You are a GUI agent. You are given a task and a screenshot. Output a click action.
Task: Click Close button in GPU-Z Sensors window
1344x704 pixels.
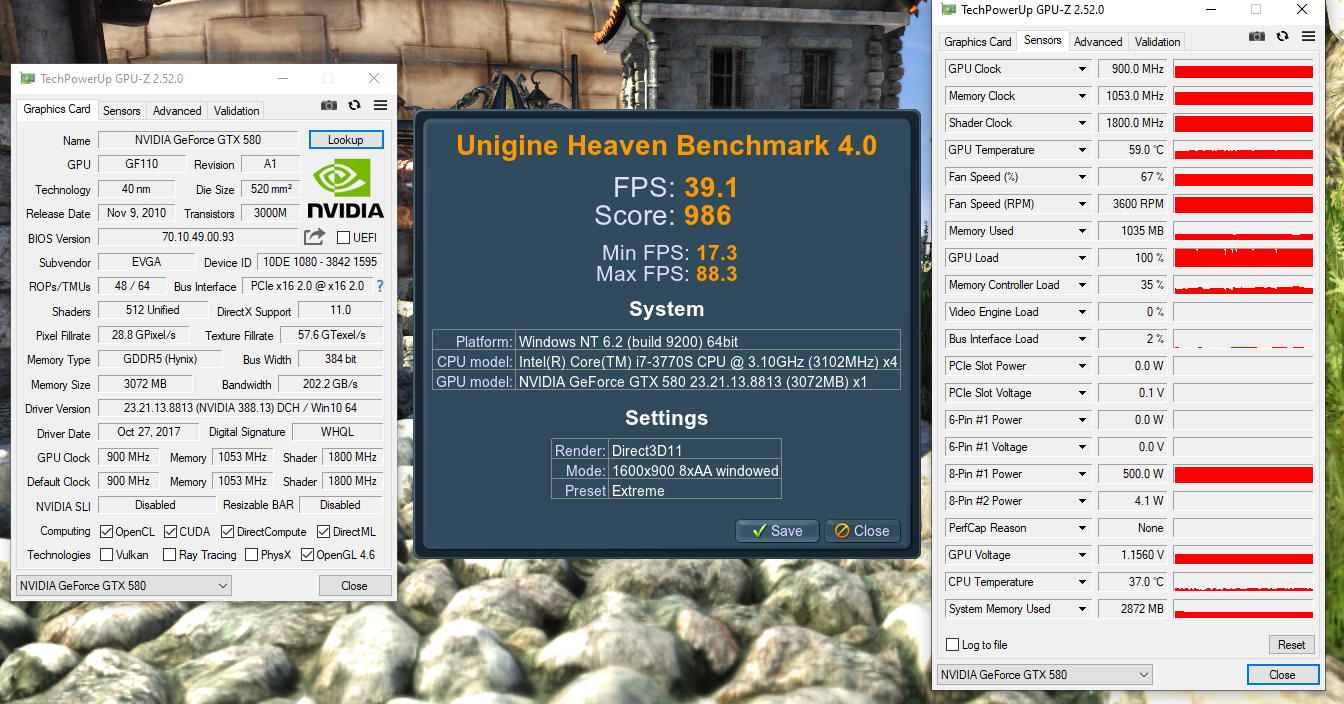click(1282, 675)
